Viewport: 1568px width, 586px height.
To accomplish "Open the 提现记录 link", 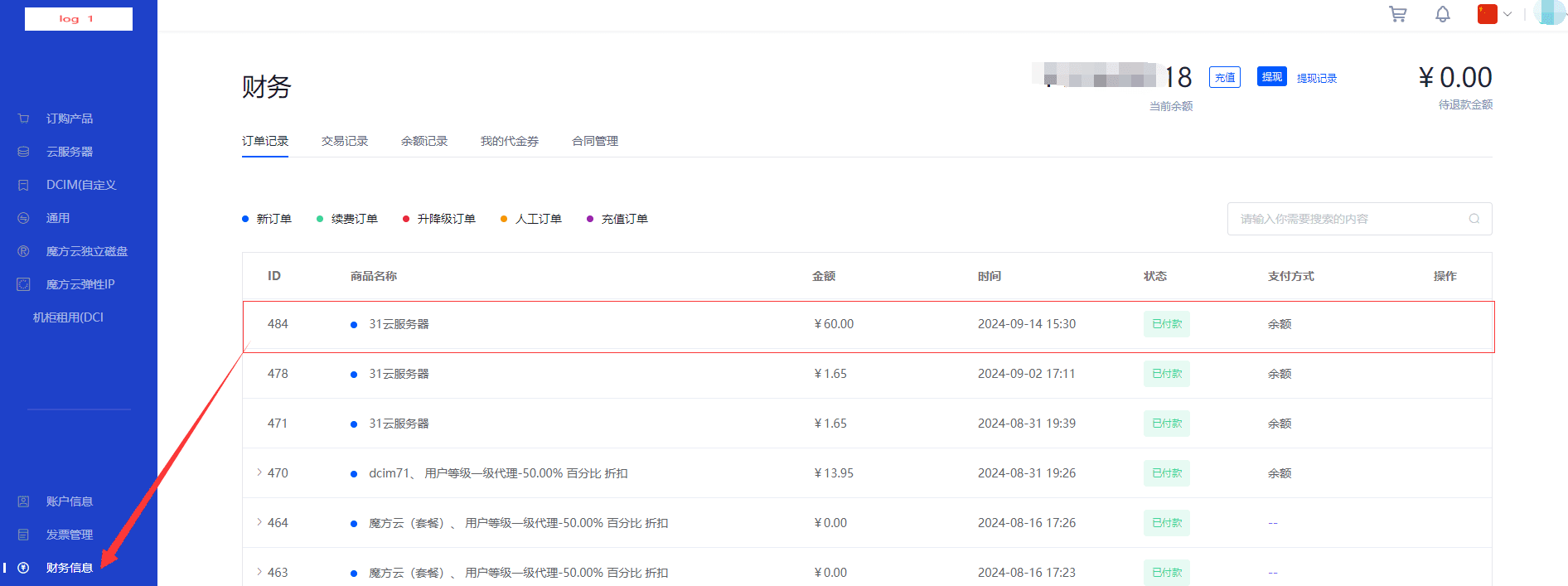I will [1317, 78].
